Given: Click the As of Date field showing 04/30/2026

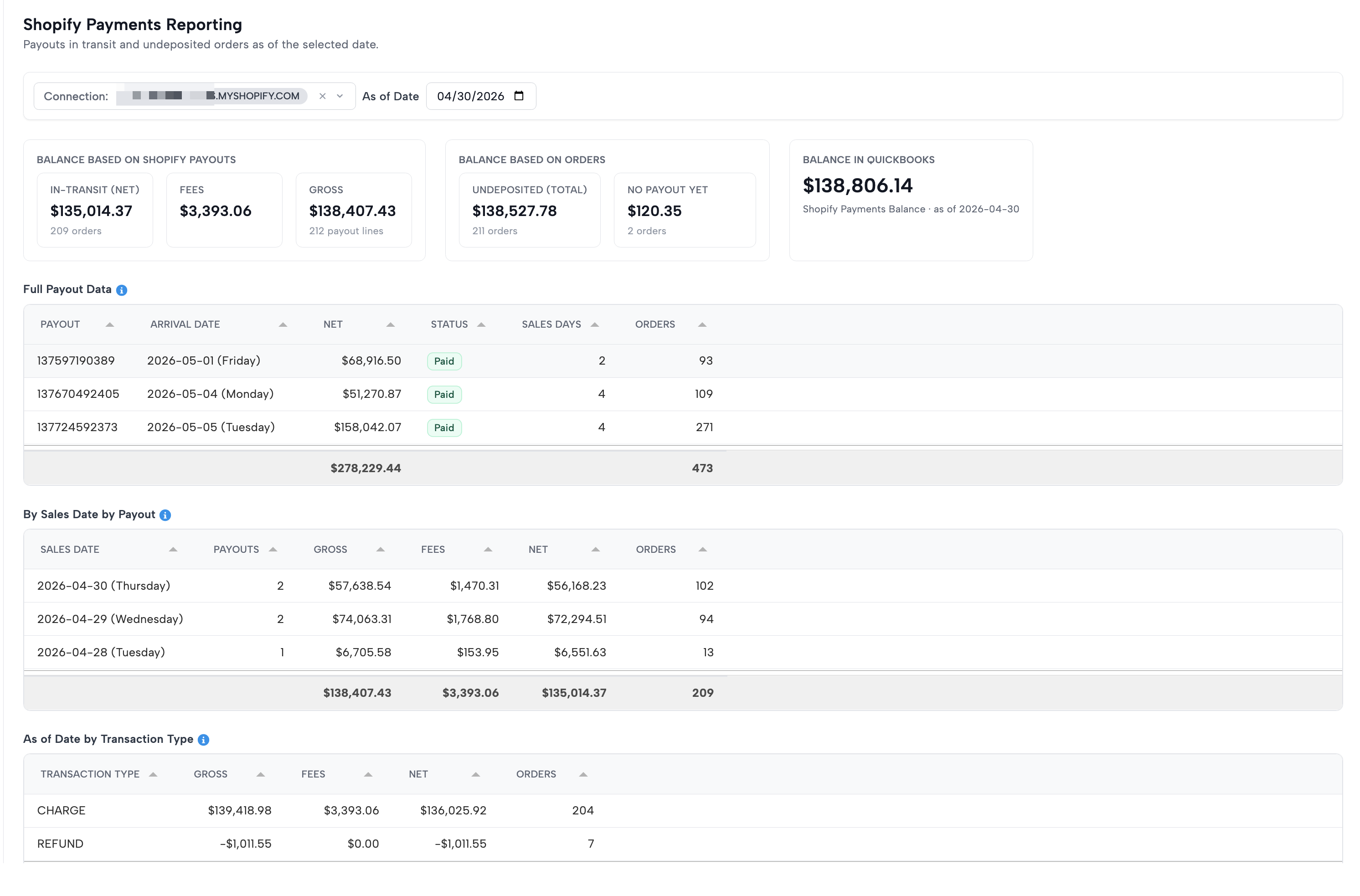Looking at the screenshot, I should pyautogui.click(x=481, y=96).
